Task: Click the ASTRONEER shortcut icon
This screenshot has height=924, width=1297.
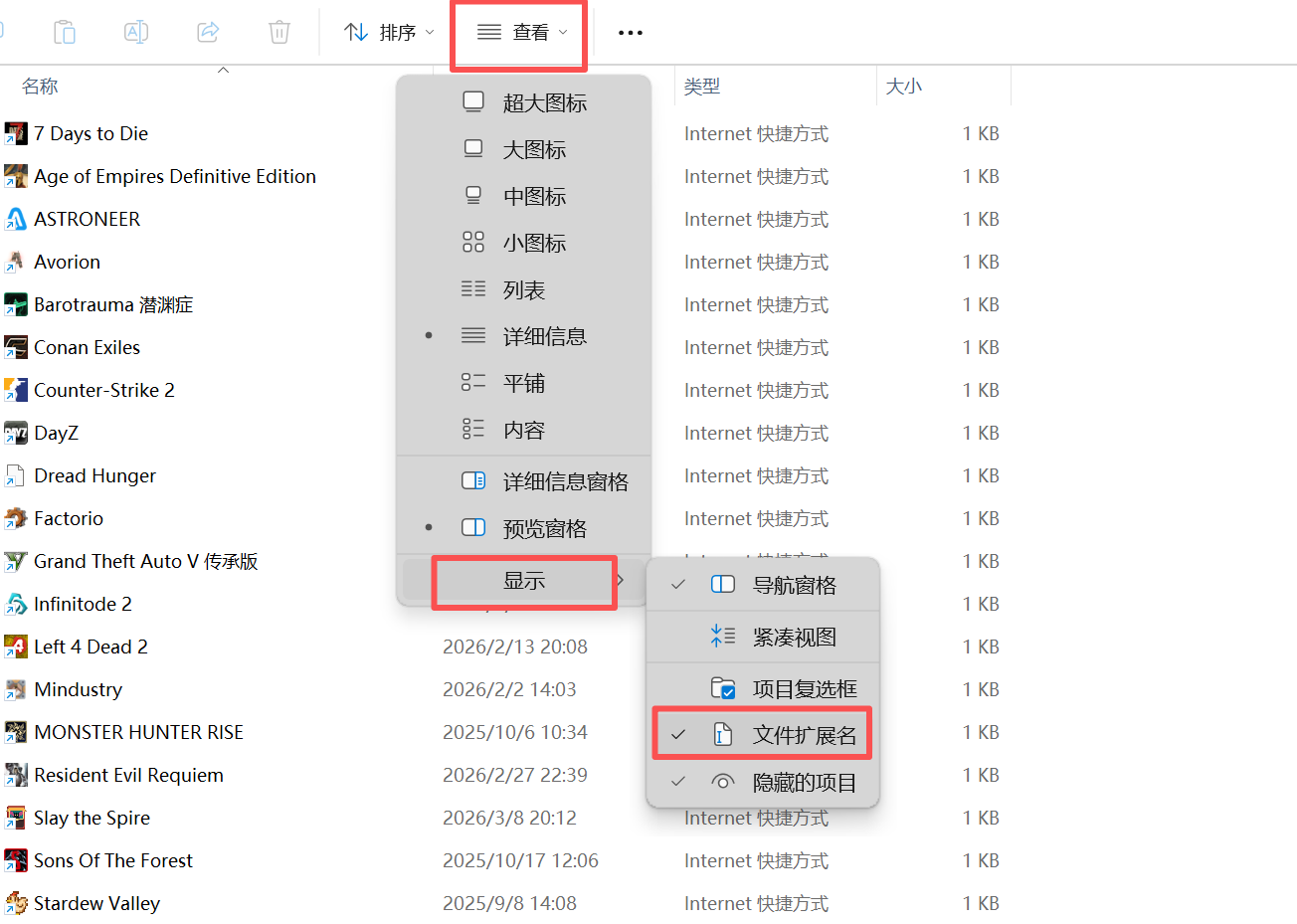Action: [16, 219]
